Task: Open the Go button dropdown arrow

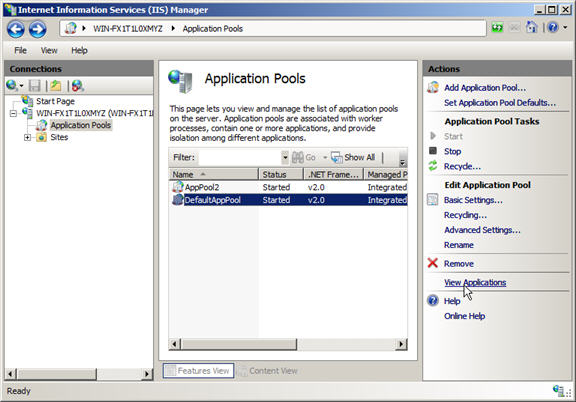Action: [325, 158]
